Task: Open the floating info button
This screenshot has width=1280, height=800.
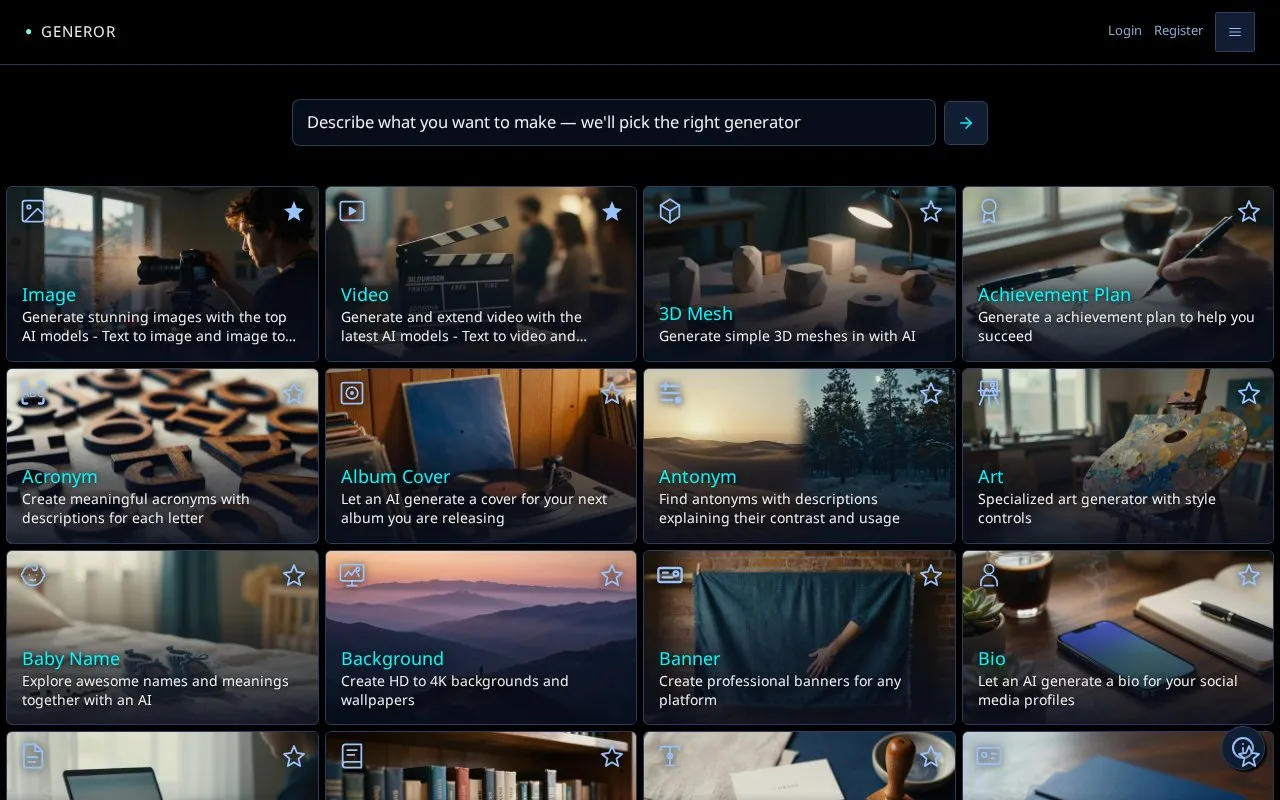Action: click(x=1243, y=748)
